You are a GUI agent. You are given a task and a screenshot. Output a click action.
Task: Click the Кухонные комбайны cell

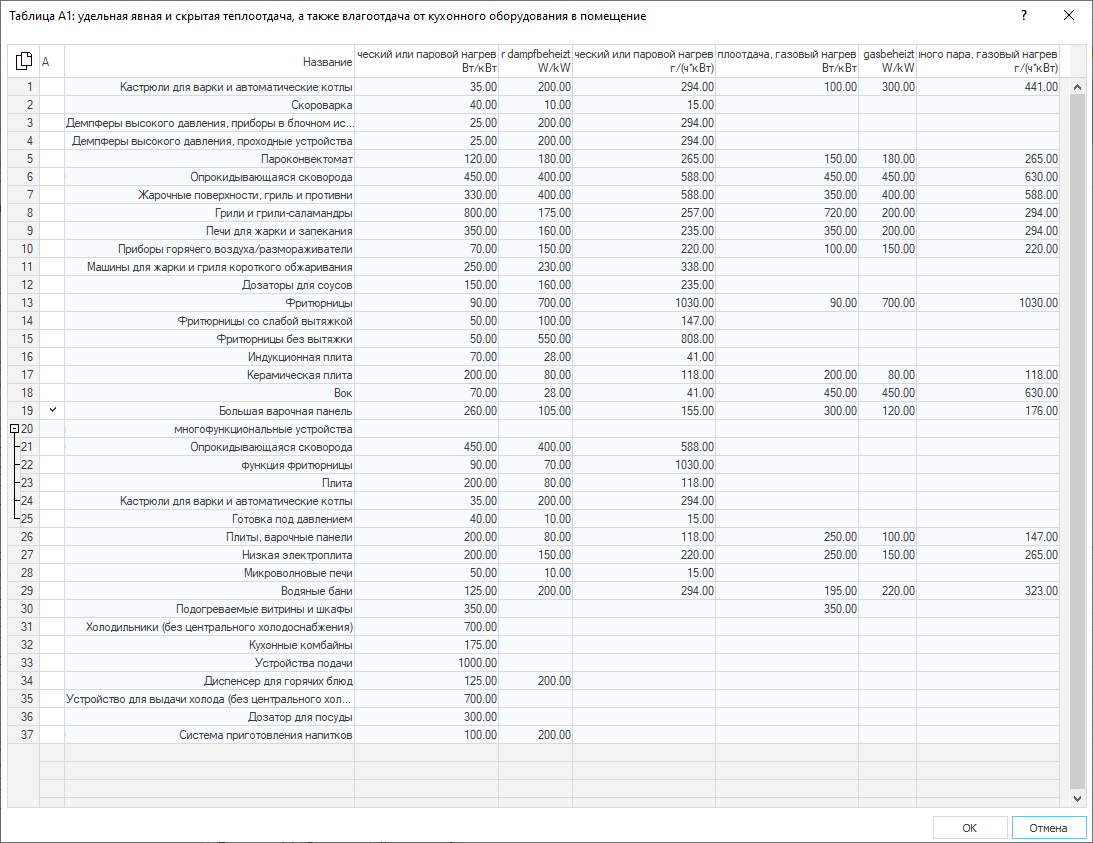pos(209,645)
